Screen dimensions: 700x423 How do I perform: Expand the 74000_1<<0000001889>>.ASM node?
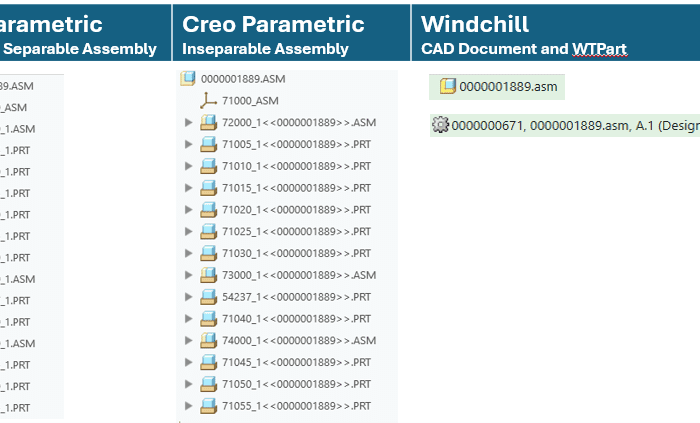click(188, 341)
